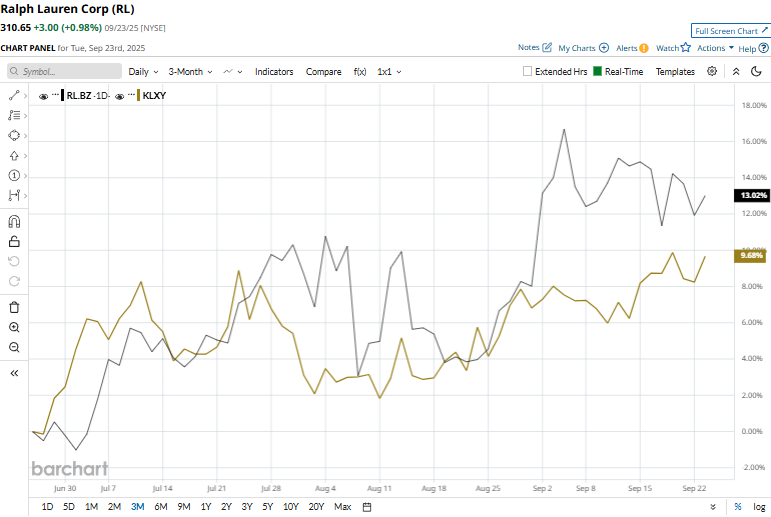Viewport: 771px width, 517px height.
Task: Click the gold KLXY color swatch
Action: (139, 95)
